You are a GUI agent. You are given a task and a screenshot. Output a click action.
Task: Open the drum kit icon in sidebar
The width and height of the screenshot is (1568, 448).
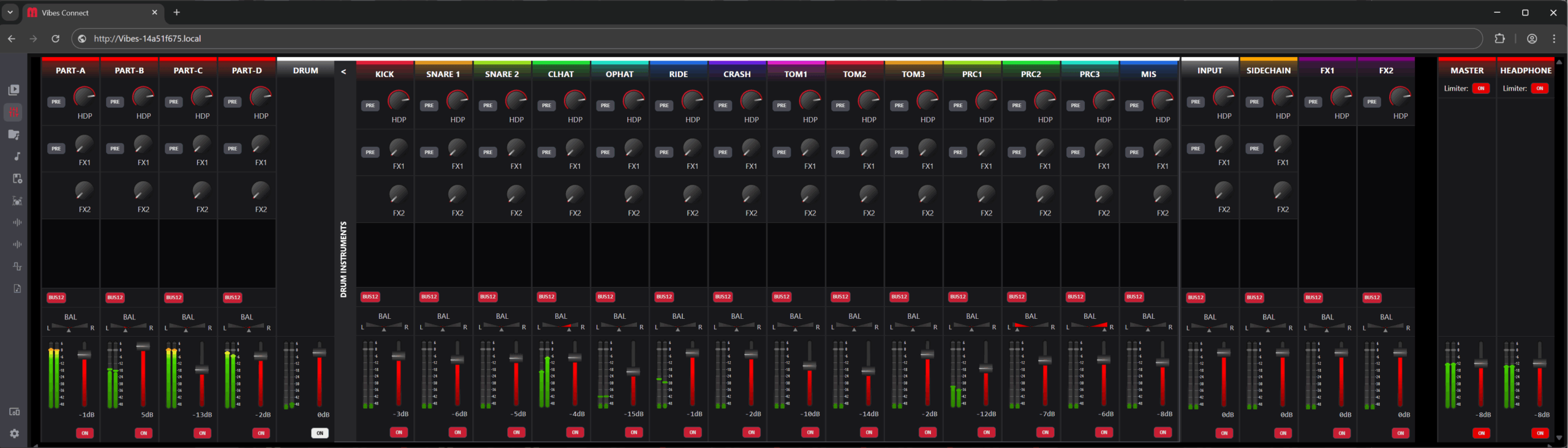[17, 201]
